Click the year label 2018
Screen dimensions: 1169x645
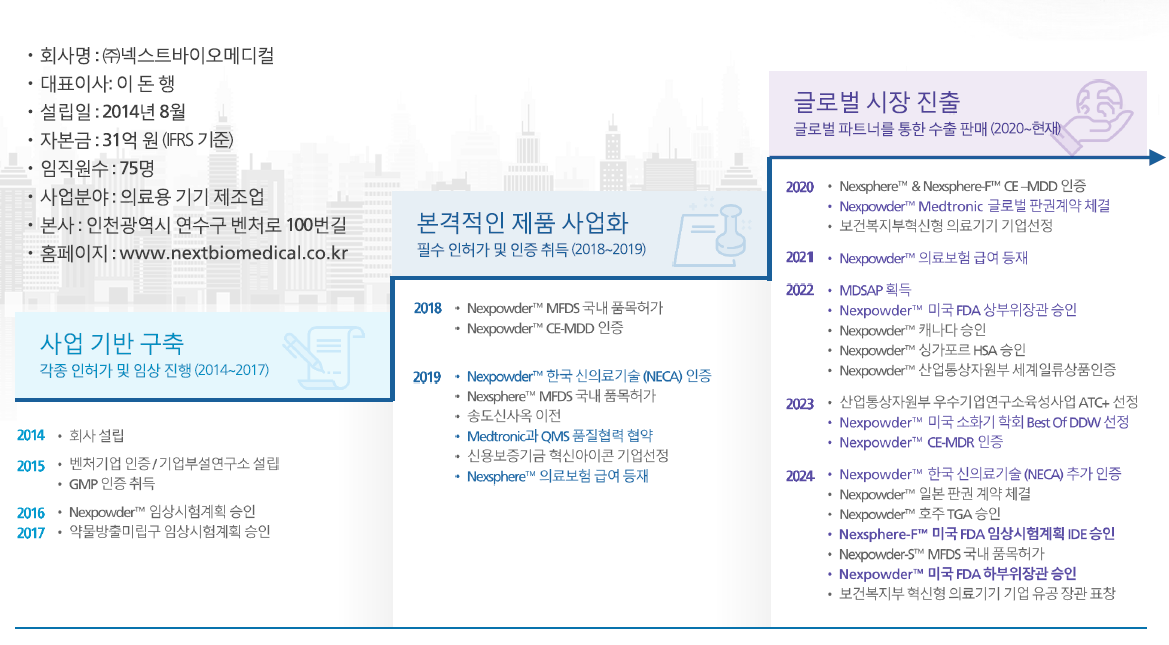click(428, 309)
